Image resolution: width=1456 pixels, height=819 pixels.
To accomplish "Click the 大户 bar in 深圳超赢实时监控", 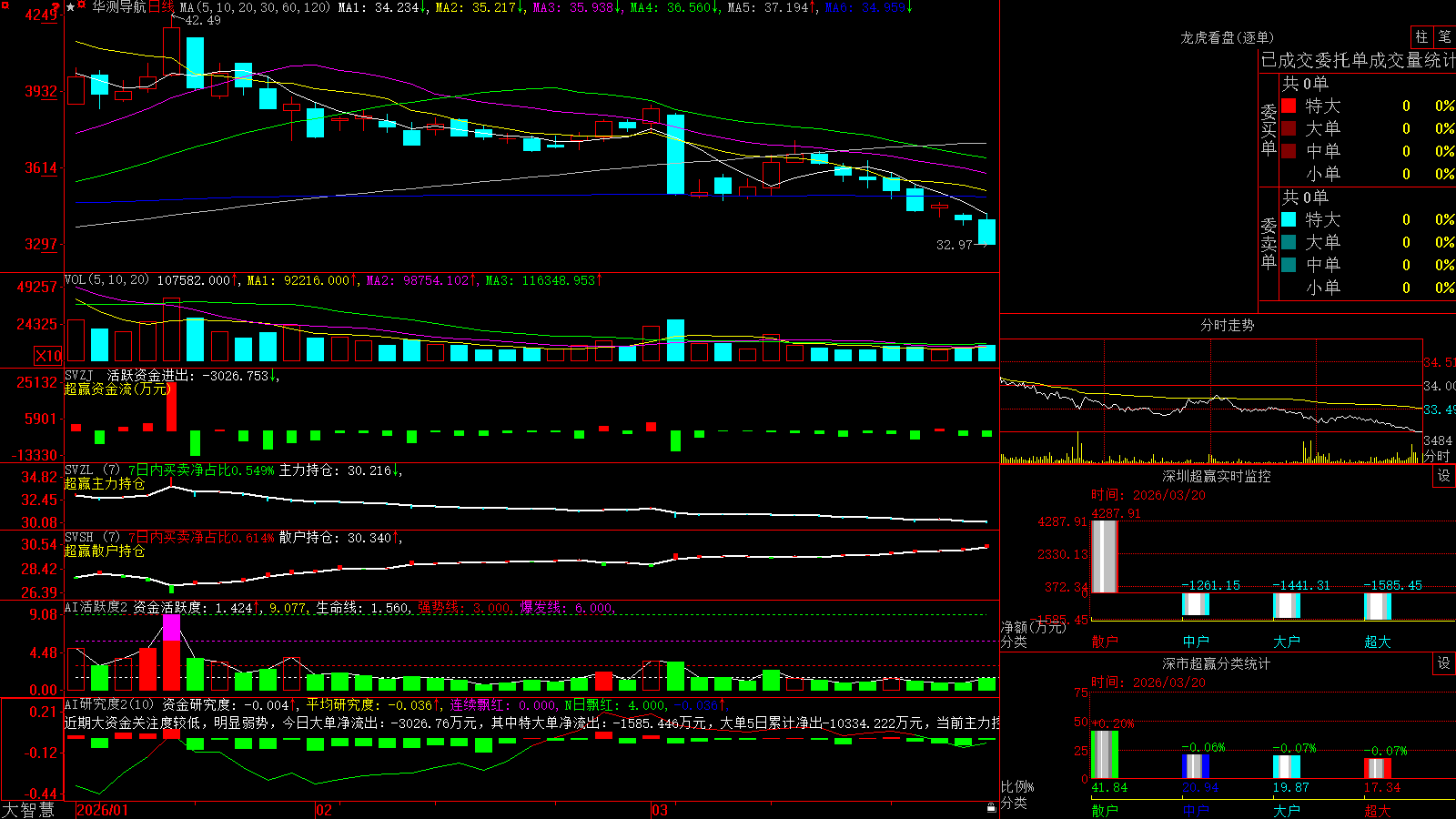I will [1287, 606].
